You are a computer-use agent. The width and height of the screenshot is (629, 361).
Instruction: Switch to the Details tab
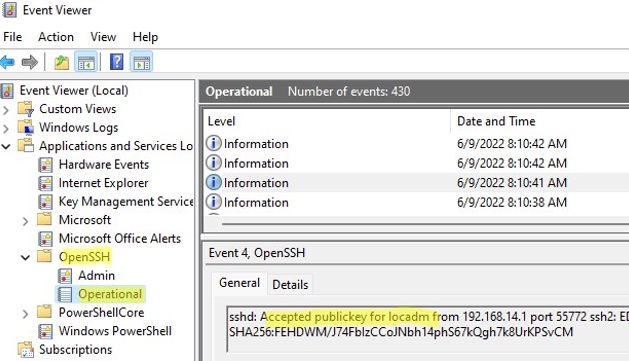click(290, 284)
